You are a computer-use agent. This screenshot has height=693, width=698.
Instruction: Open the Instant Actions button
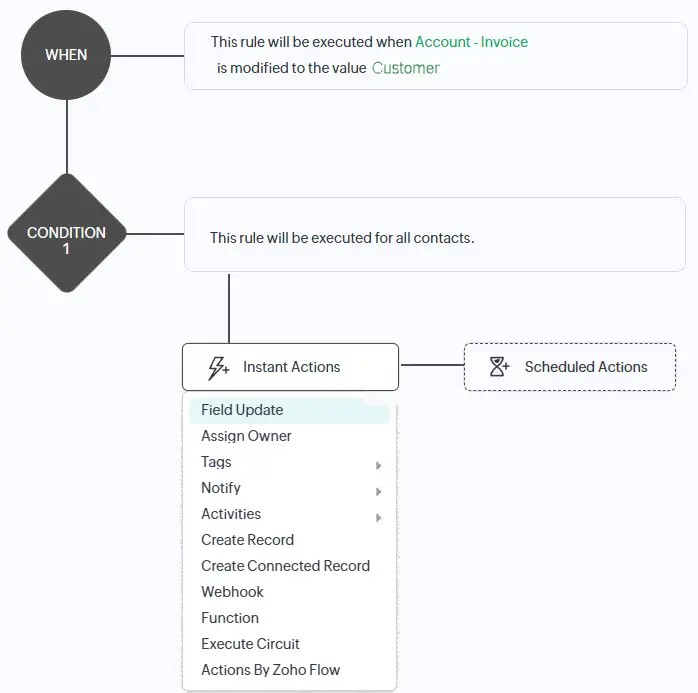[x=291, y=367]
